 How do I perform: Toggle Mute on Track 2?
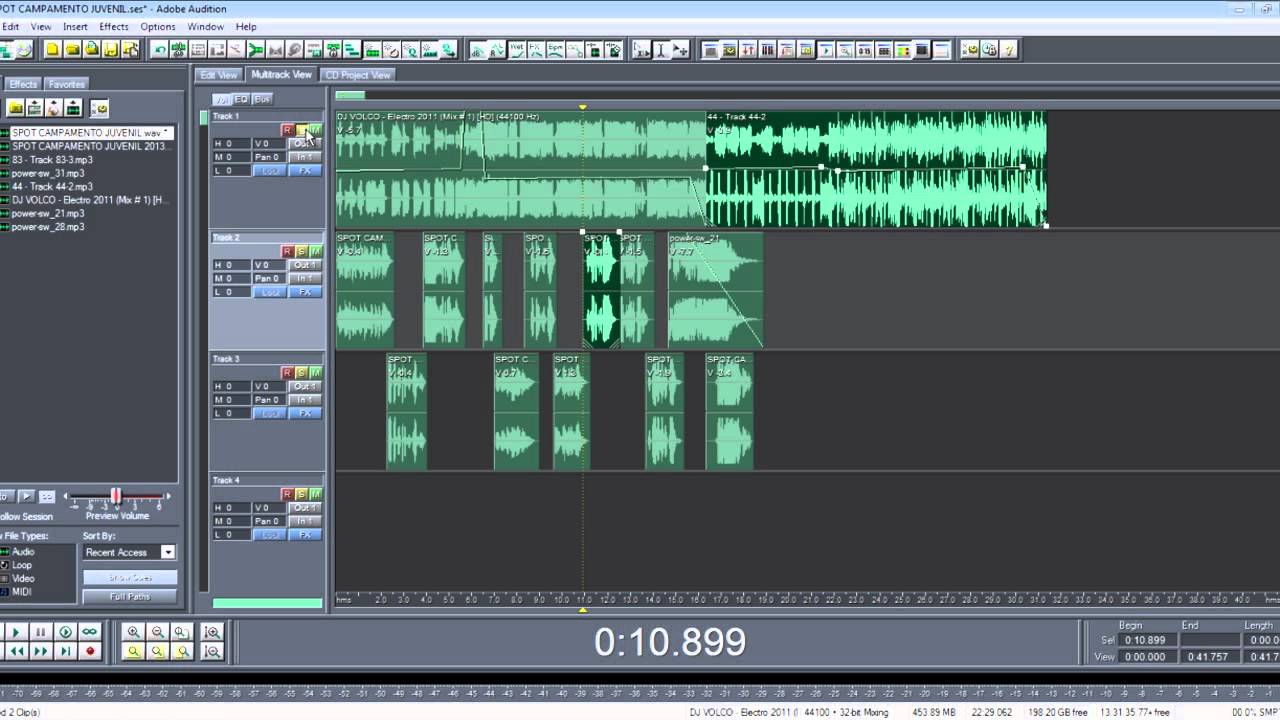click(316, 251)
